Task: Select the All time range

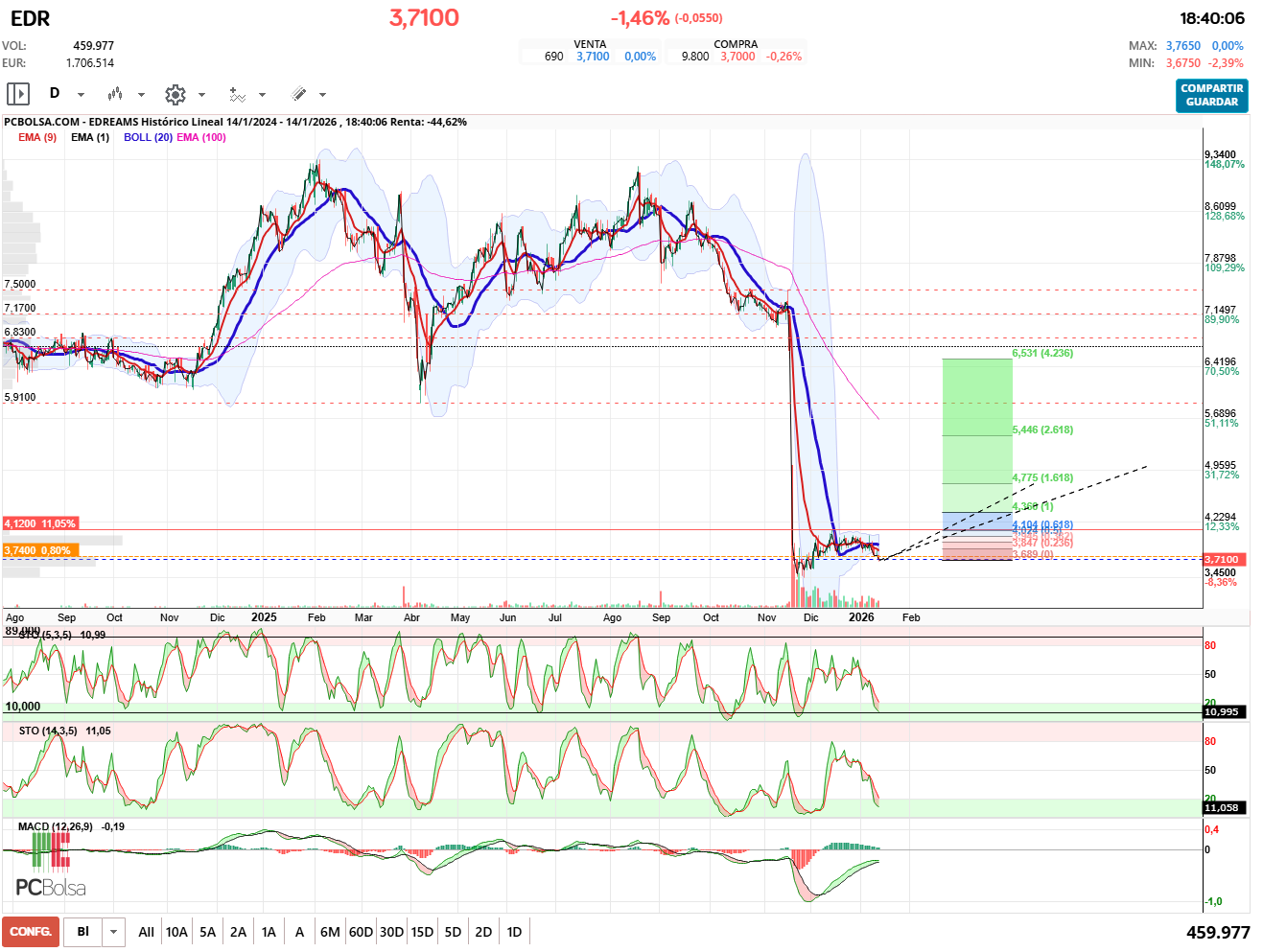Action: tap(146, 932)
